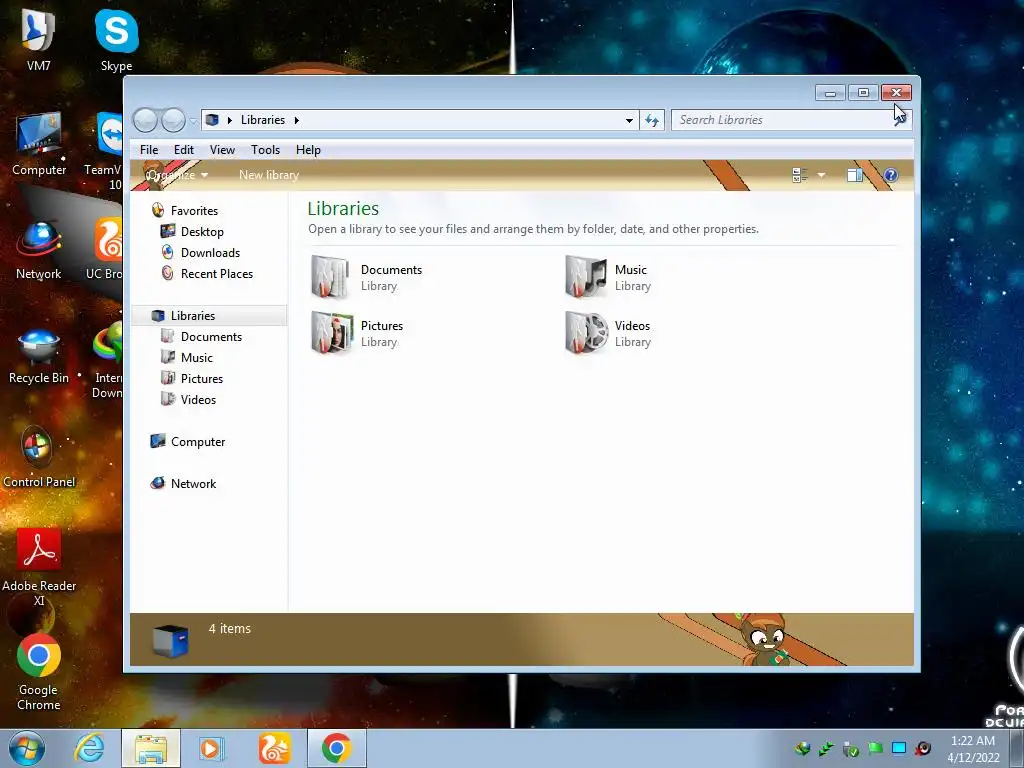Show the preview pane icon

pos(854,175)
